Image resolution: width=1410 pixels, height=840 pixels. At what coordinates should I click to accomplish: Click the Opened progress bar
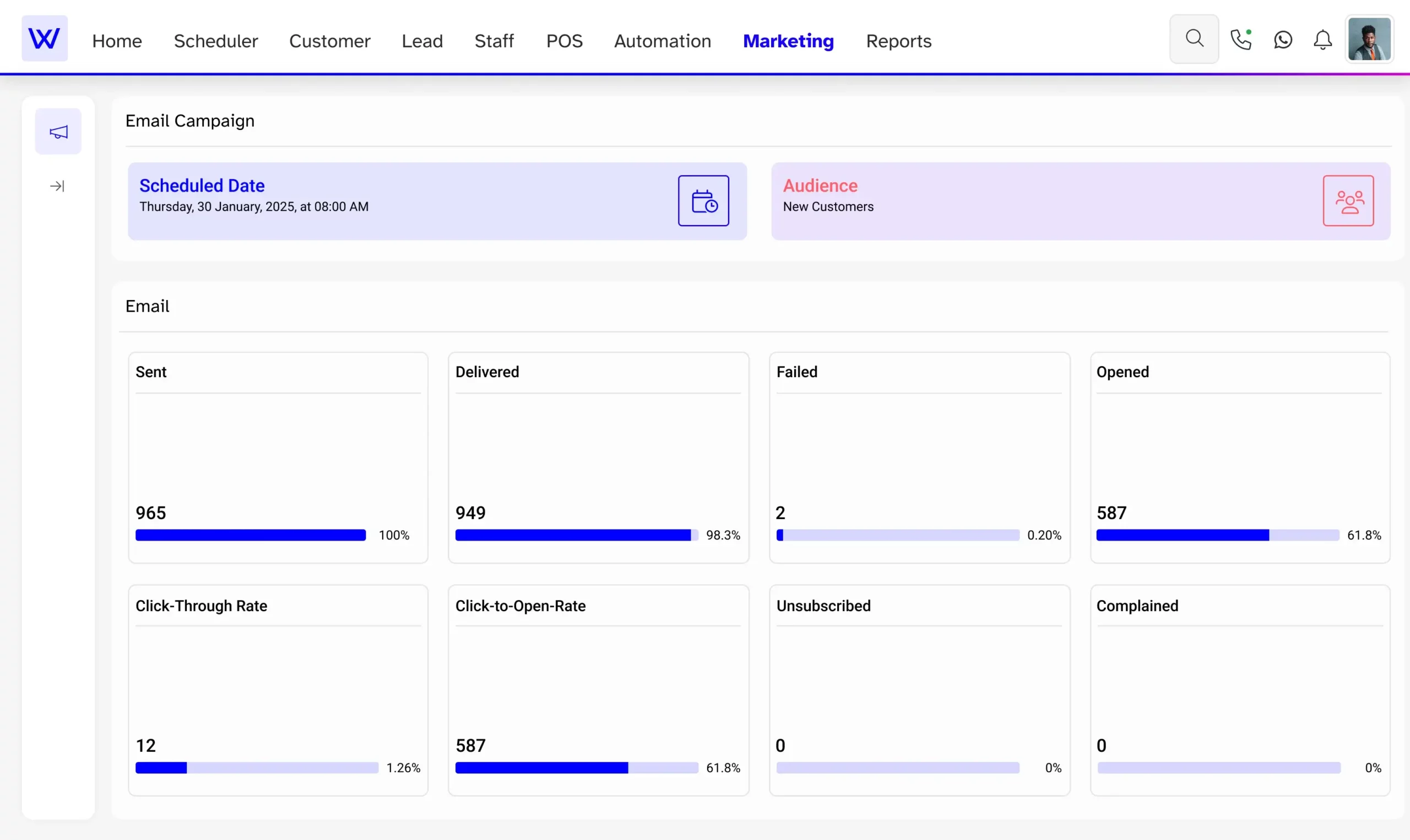click(1217, 535)
